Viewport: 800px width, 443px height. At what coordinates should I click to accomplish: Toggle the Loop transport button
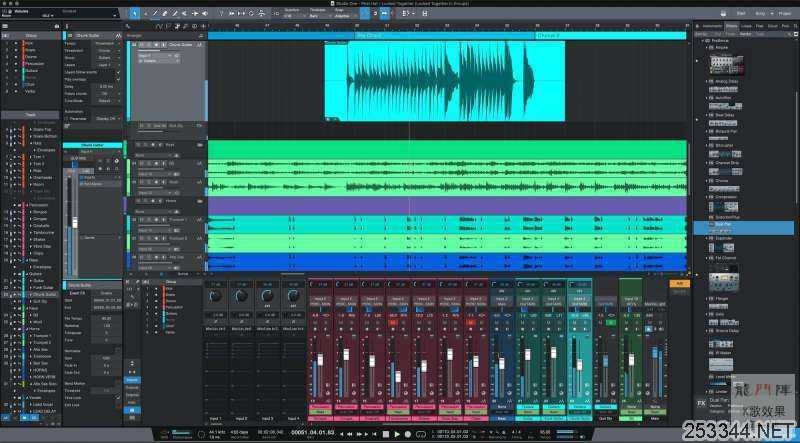point(421,434)
